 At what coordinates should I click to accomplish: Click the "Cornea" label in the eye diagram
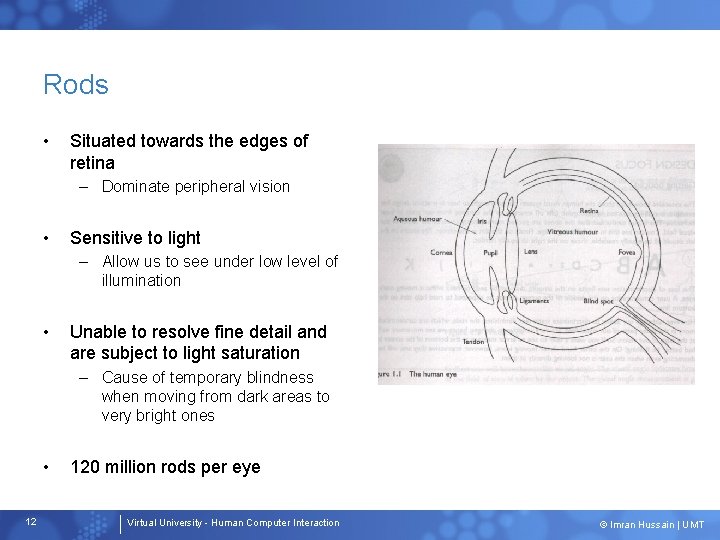tap(441, 252)
